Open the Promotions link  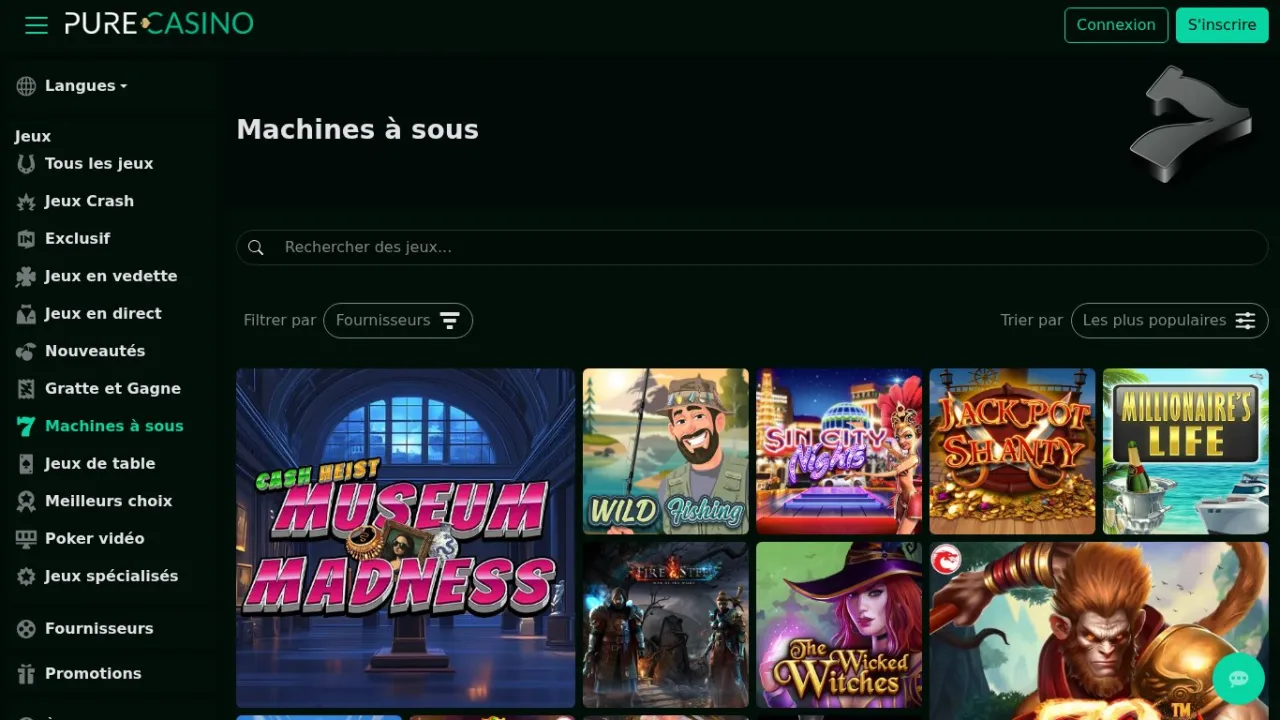tap(93, 674)
